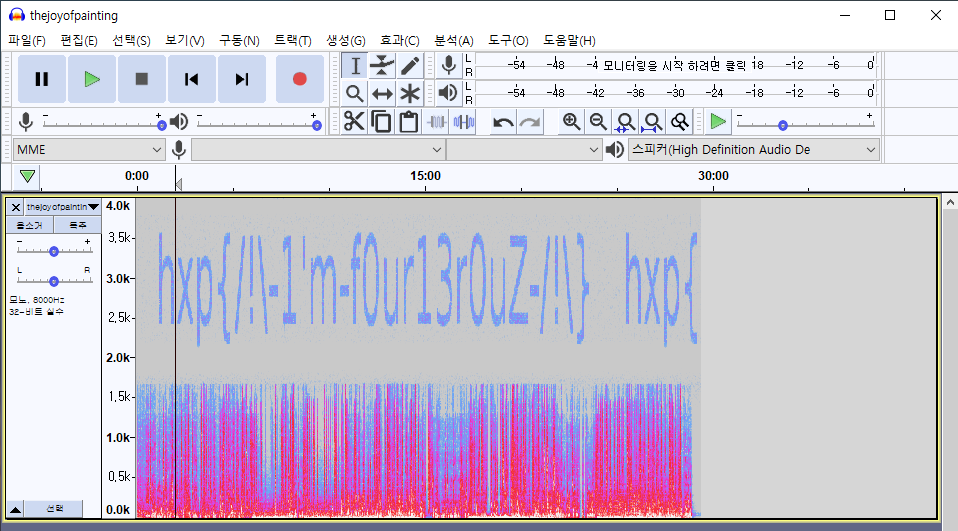Open the recording device dropdown
Viewport: 958px width, 531px height.
pos(318,150)
